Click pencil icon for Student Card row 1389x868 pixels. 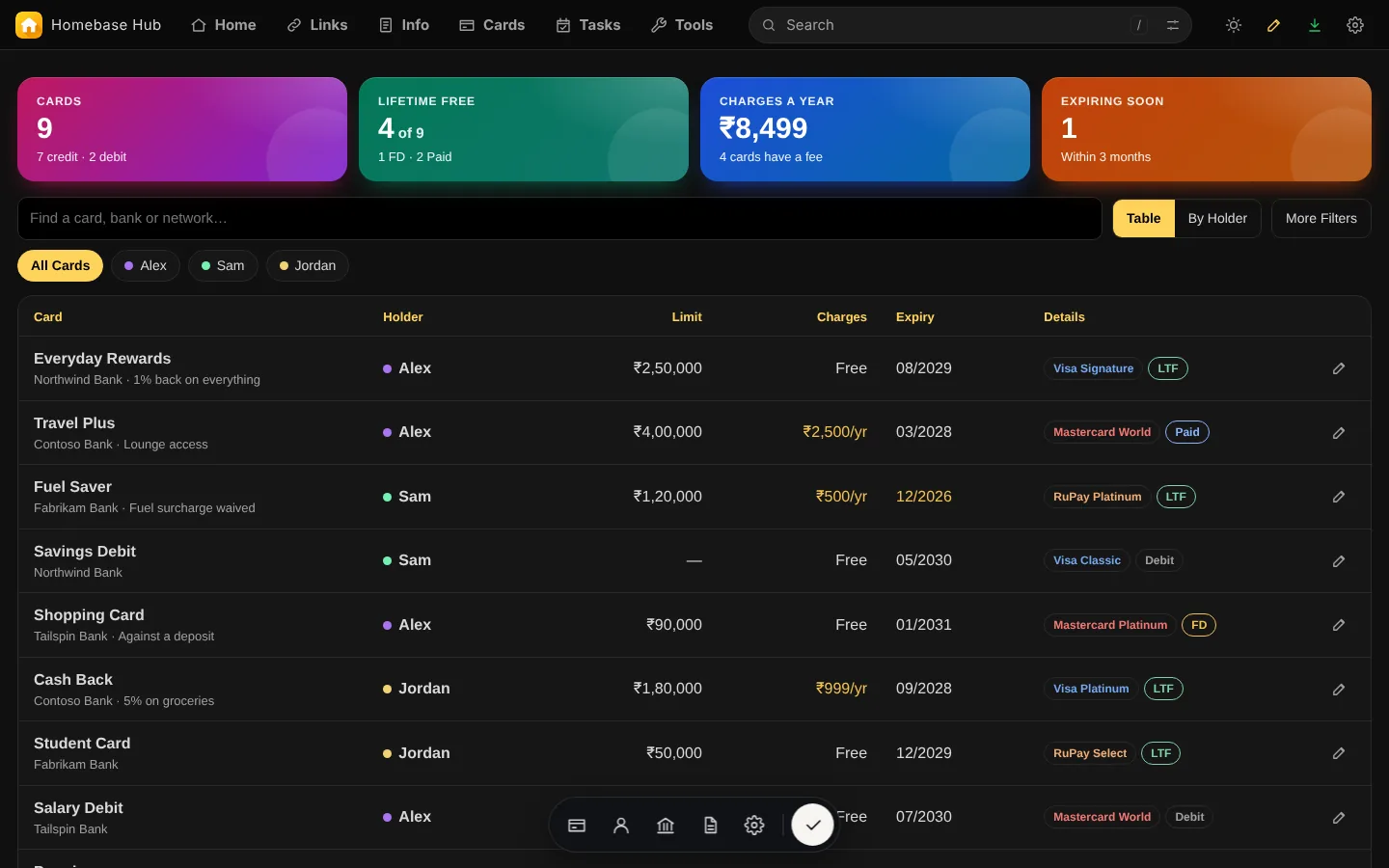point(1339,753)
